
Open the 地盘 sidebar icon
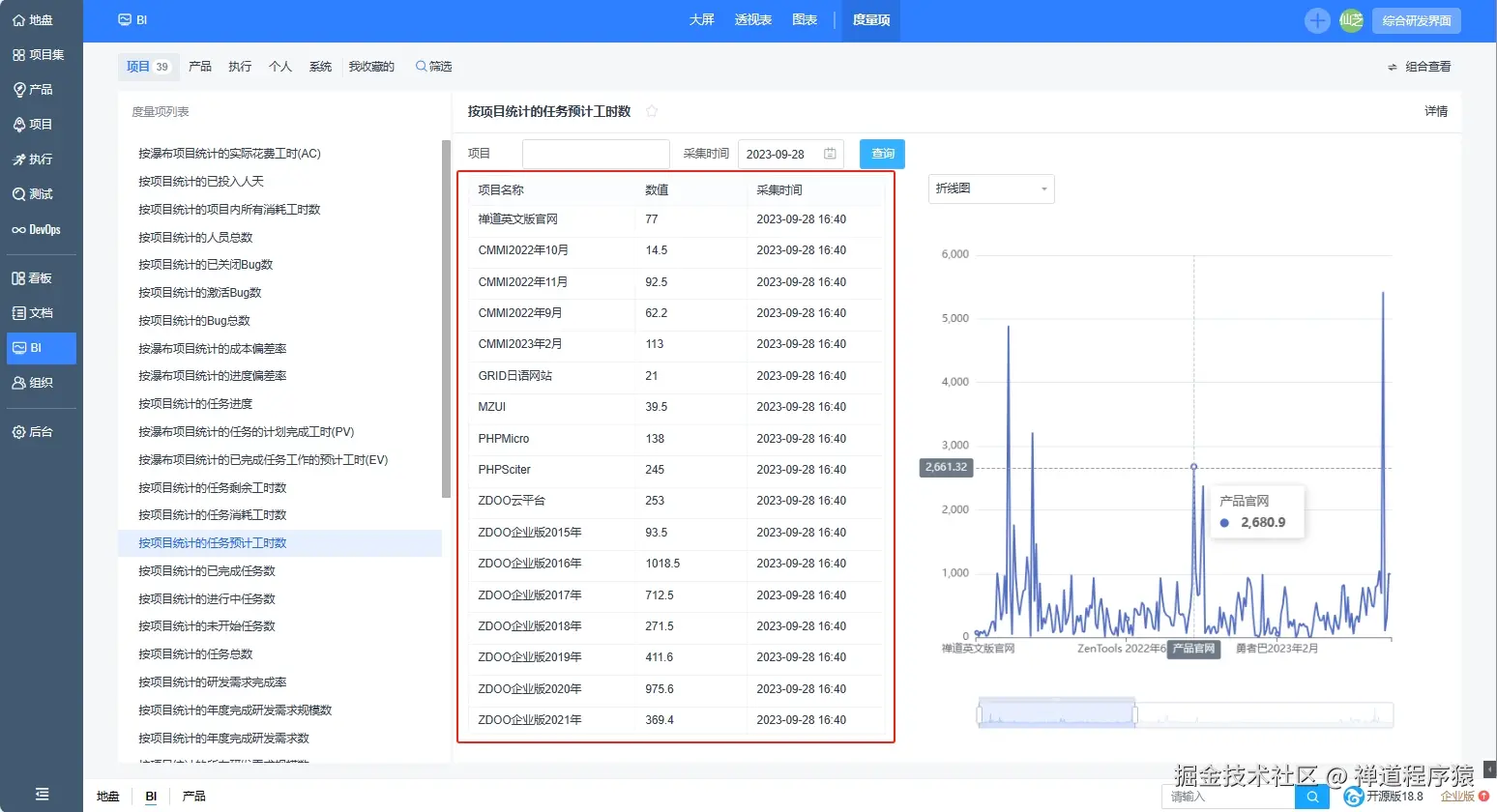click(18, 19)
